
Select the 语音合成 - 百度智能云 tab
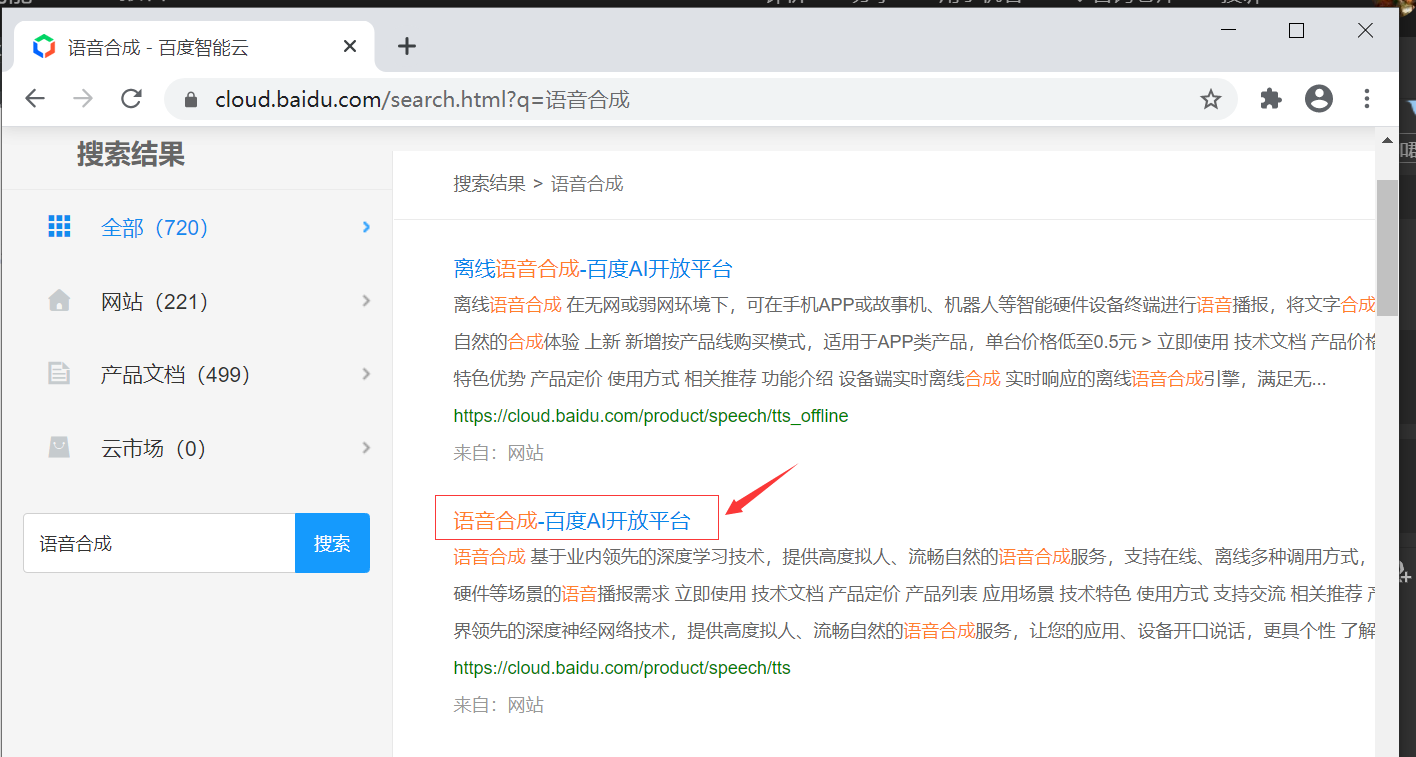click(195, 46)
